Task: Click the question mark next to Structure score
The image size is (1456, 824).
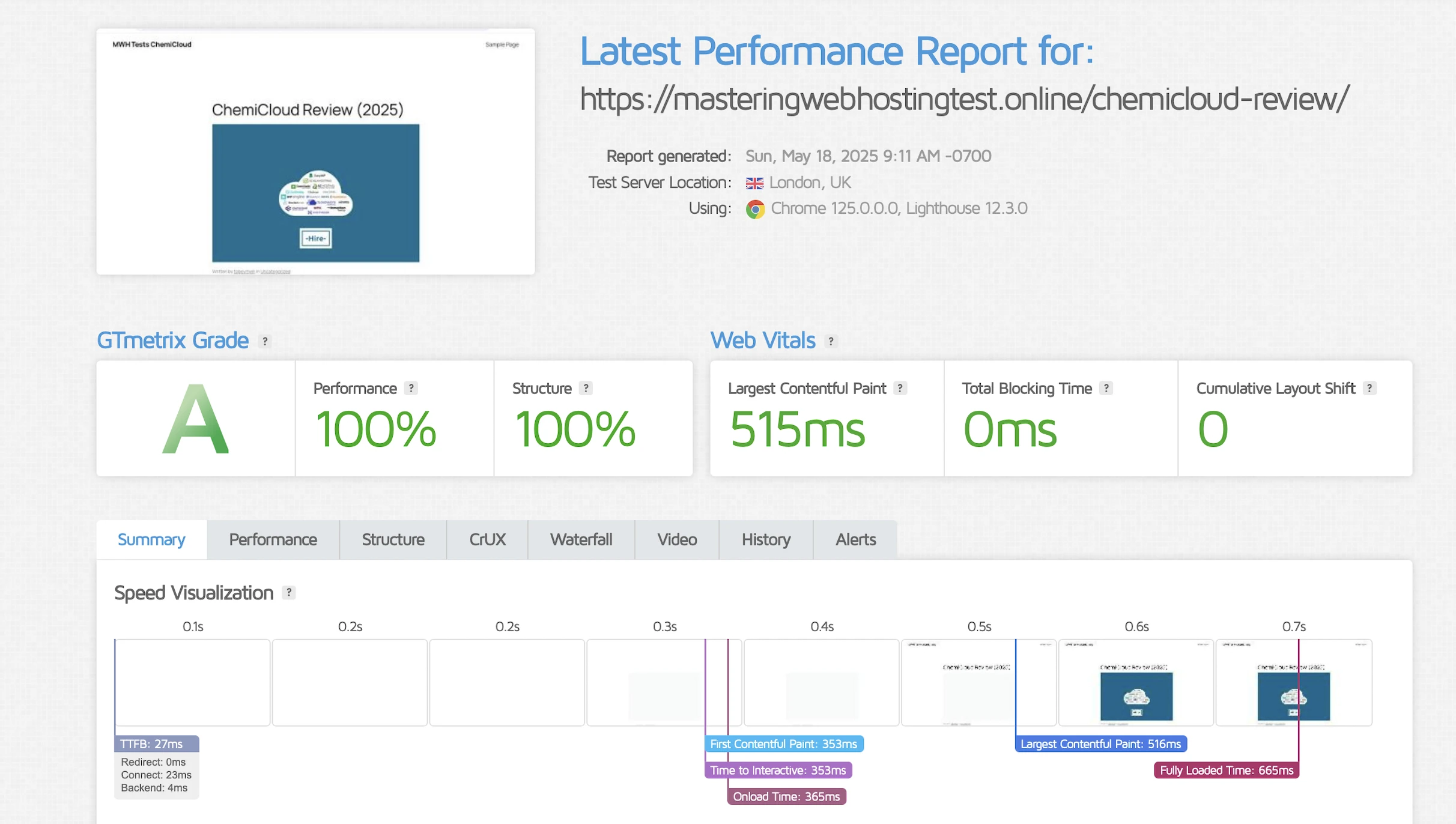Action: click(586, 389)
